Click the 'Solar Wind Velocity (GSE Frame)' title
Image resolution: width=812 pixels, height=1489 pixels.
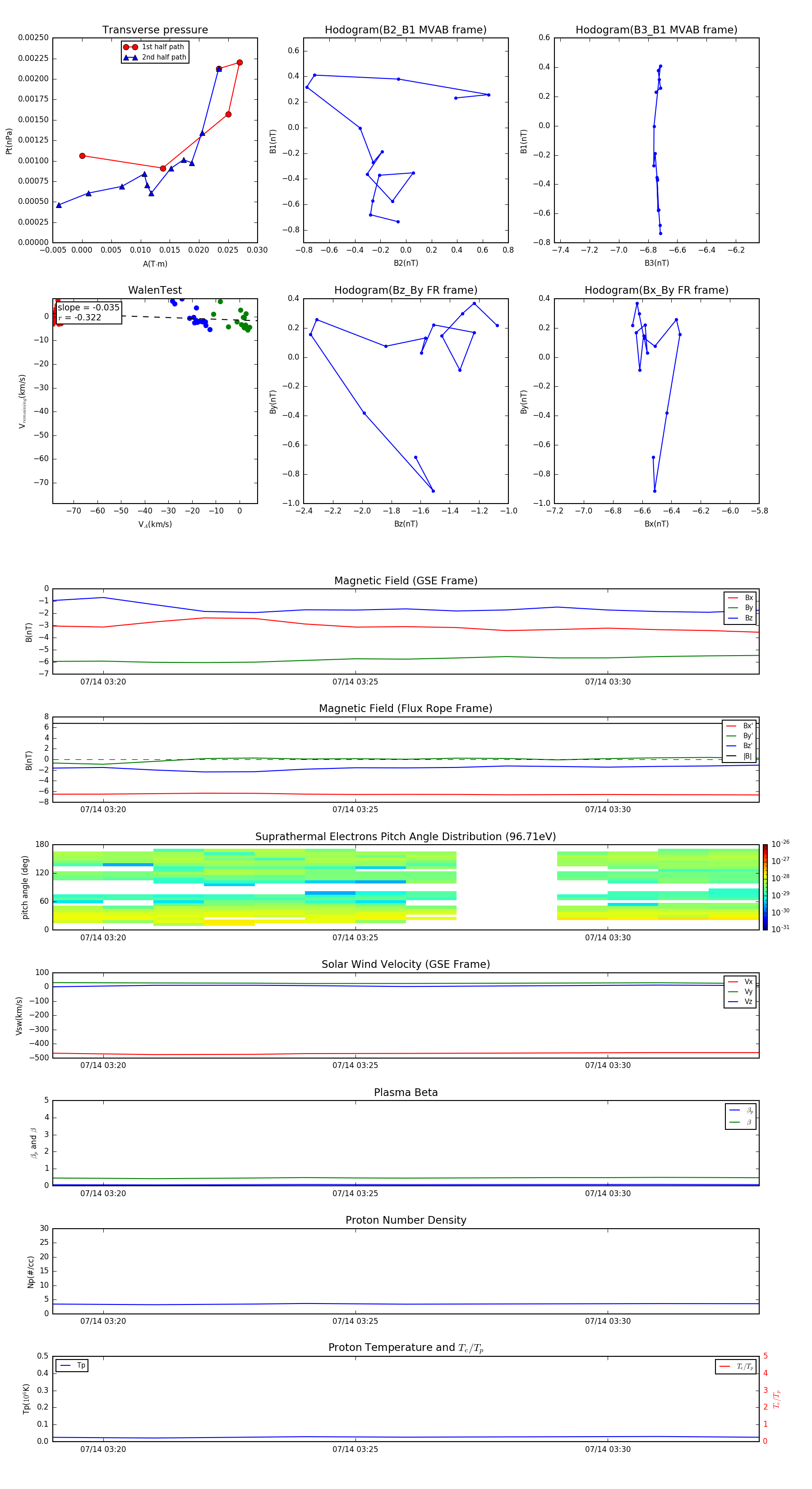(x=406, y=965)
